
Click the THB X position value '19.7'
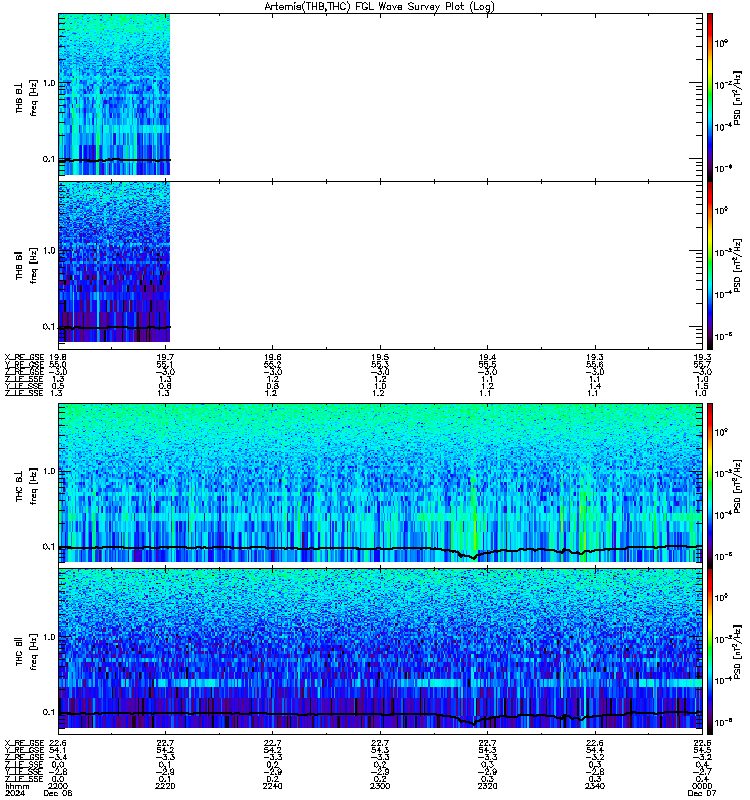coord(165,358)
